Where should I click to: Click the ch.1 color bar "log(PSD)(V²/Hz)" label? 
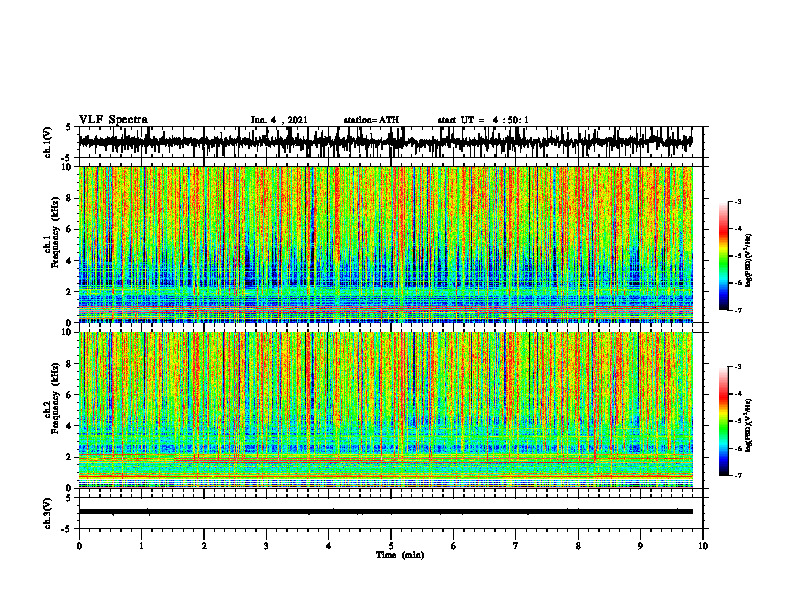coord(749,260)
